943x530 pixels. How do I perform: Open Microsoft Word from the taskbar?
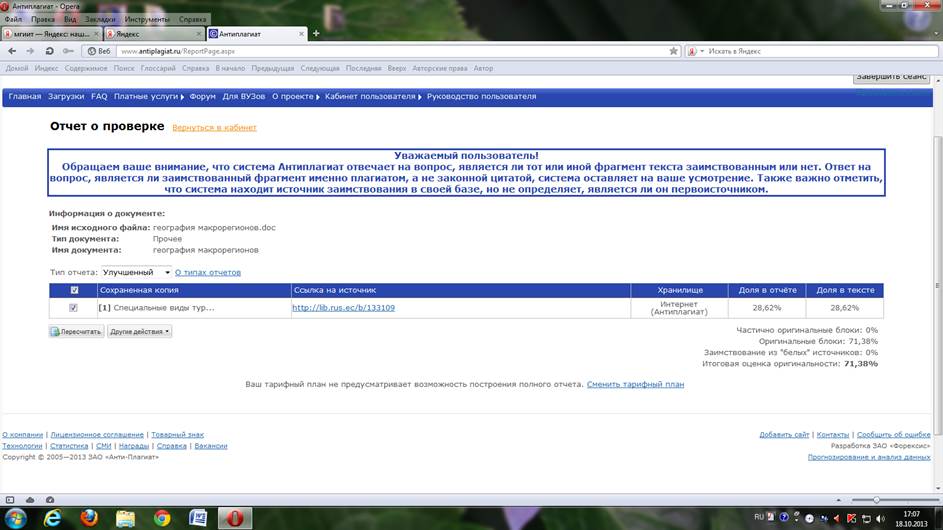pos(198,518)
